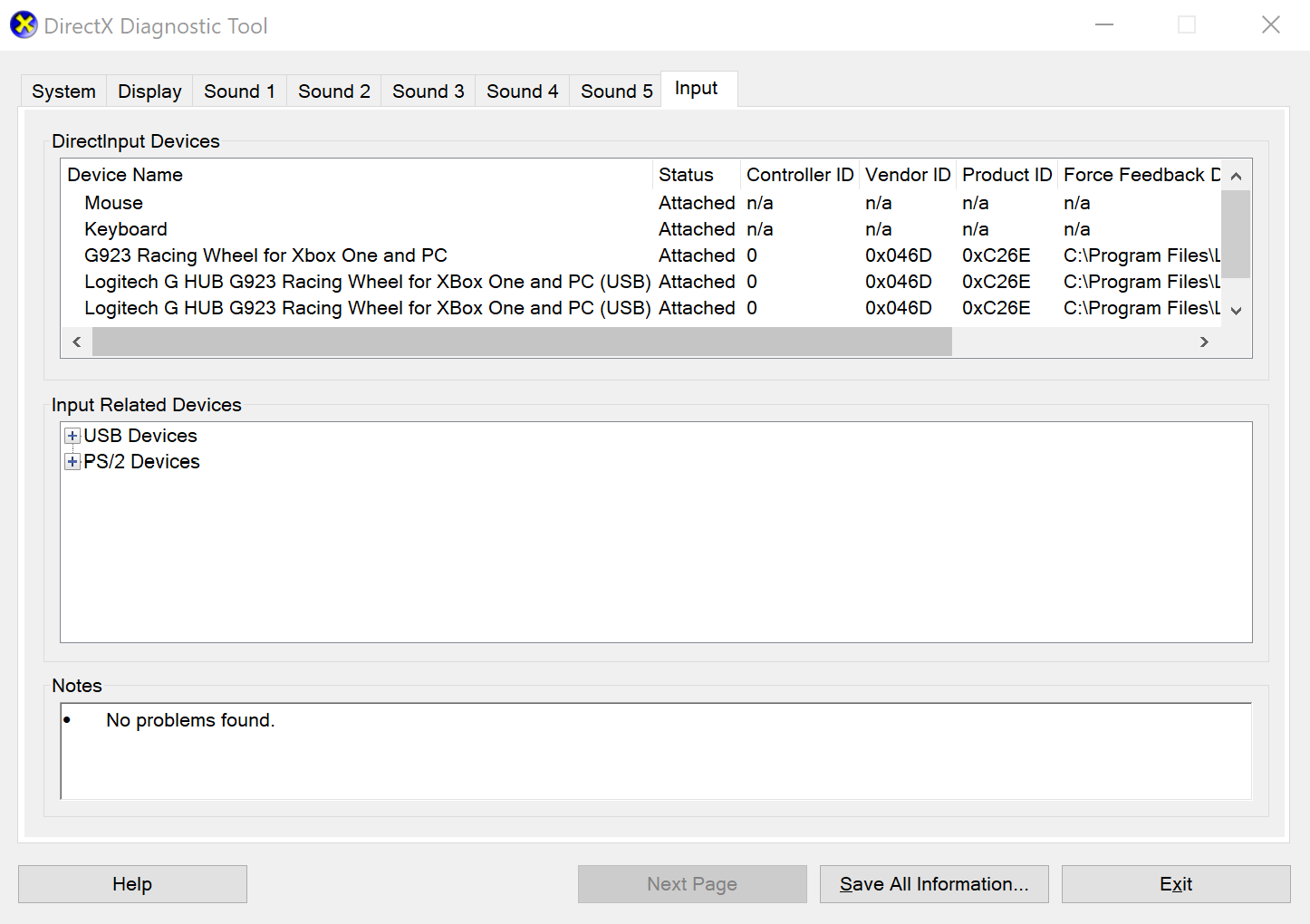Expand the PS/2 Devices tree node

pos(72,462)
